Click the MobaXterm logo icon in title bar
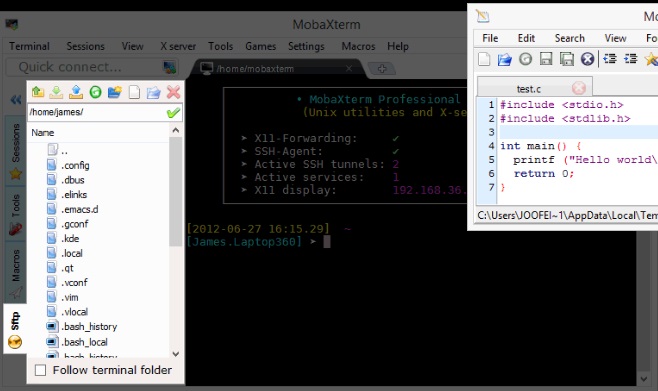This screenshot has height=391, width=658. coord(11,24)
